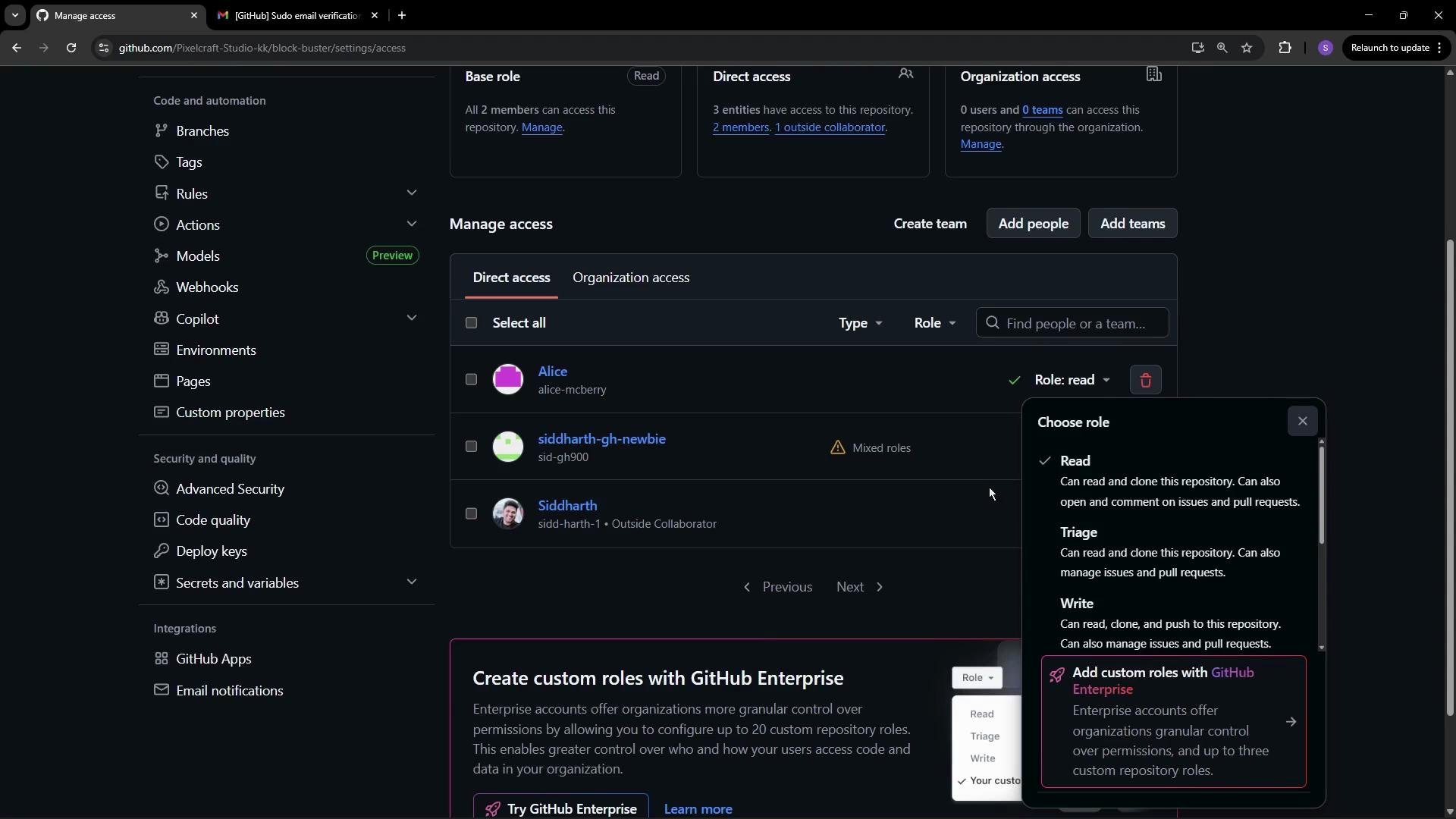The image size is (1456, 819).
Task: Click the Add people button
Action: [1033, 224]
